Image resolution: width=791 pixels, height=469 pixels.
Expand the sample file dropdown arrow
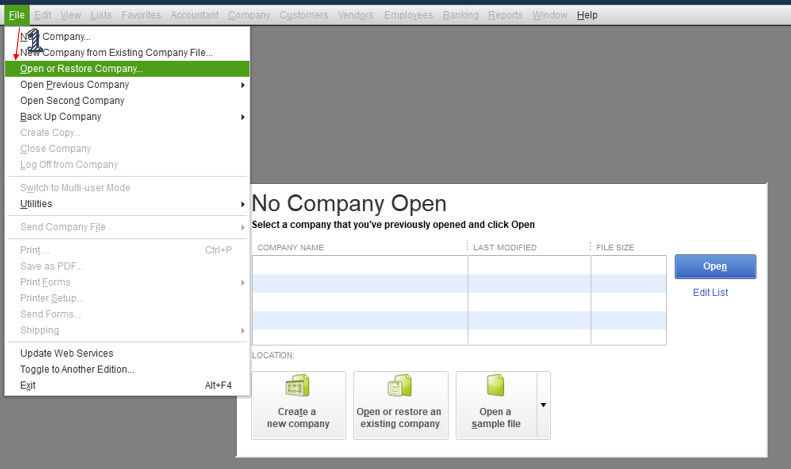(x=543, y=405)
